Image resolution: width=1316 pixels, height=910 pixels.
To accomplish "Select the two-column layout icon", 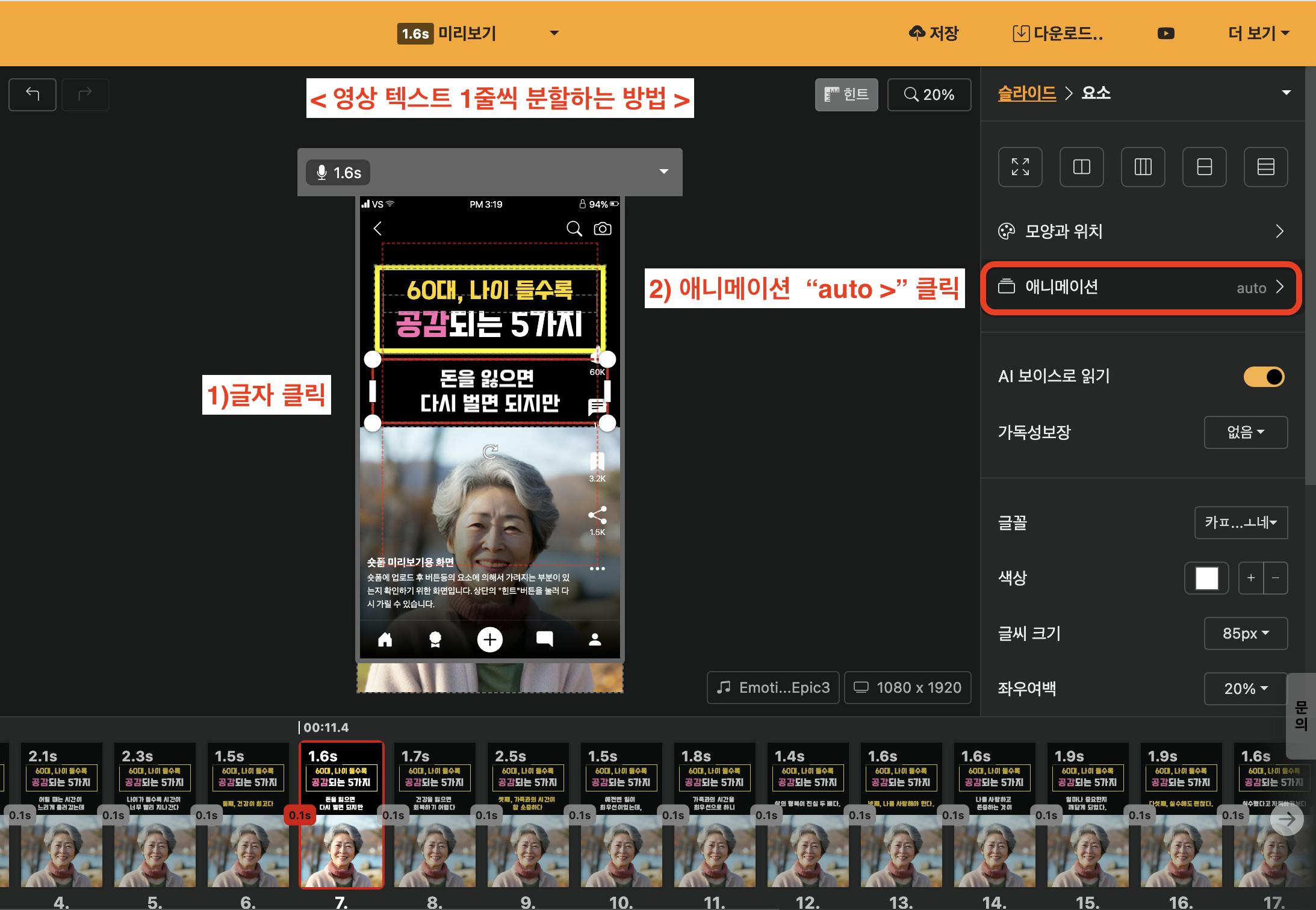I will point(1081,167).
